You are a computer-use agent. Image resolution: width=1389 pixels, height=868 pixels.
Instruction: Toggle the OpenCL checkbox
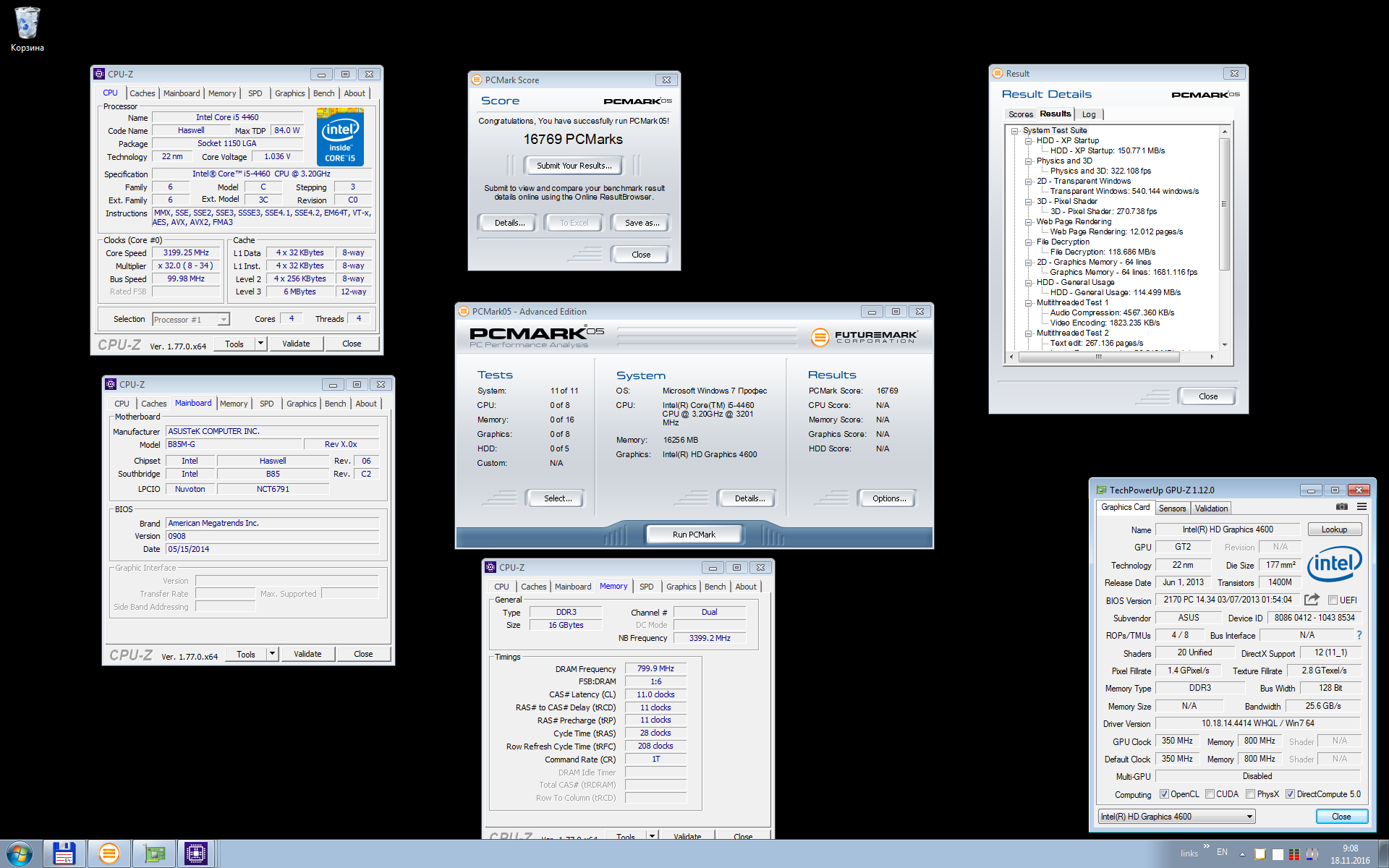[x=1164, y=794]
